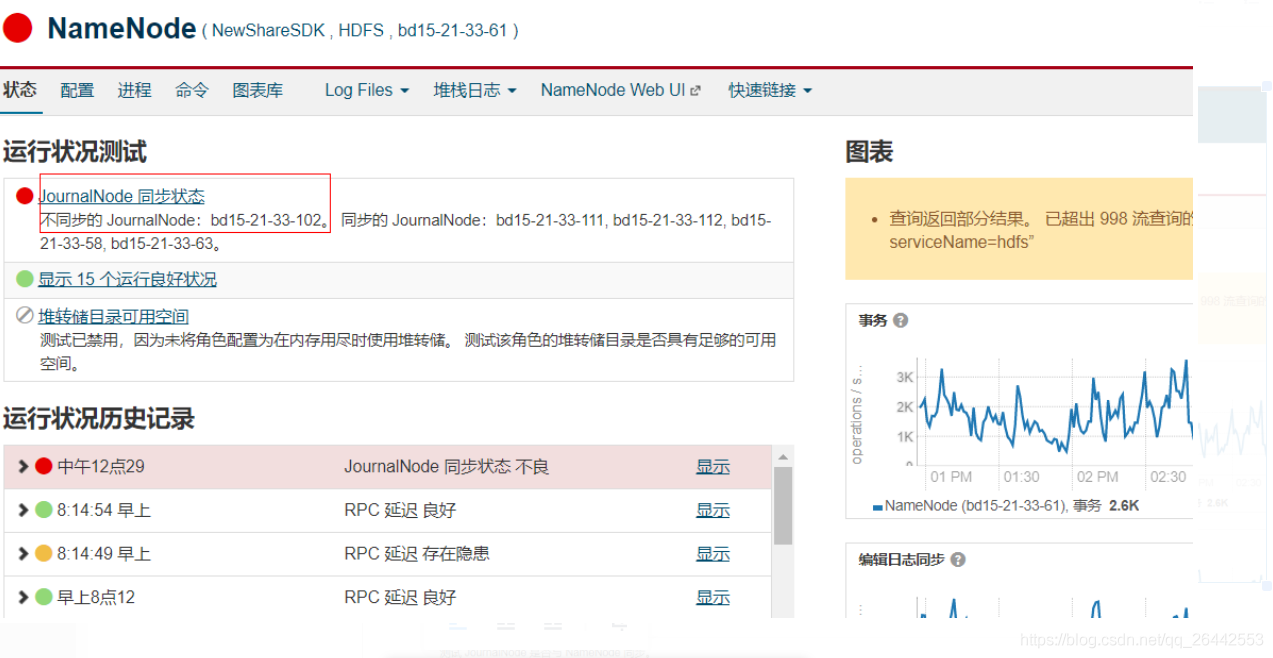Open the help icon next to 编辑日志同步 chart title
1273x658 pixels.
957,560
